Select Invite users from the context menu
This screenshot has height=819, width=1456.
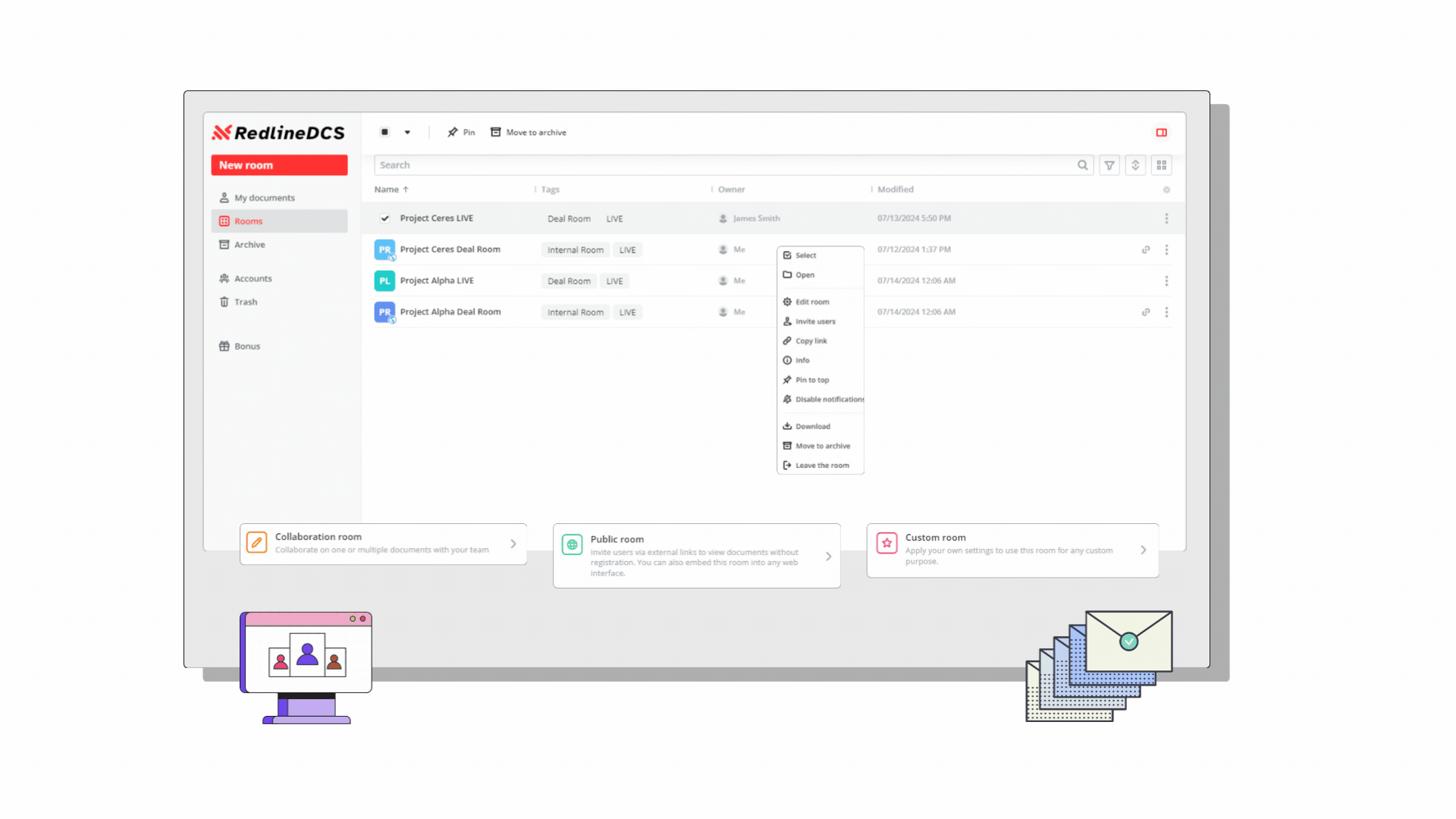[x=815, y=321]
